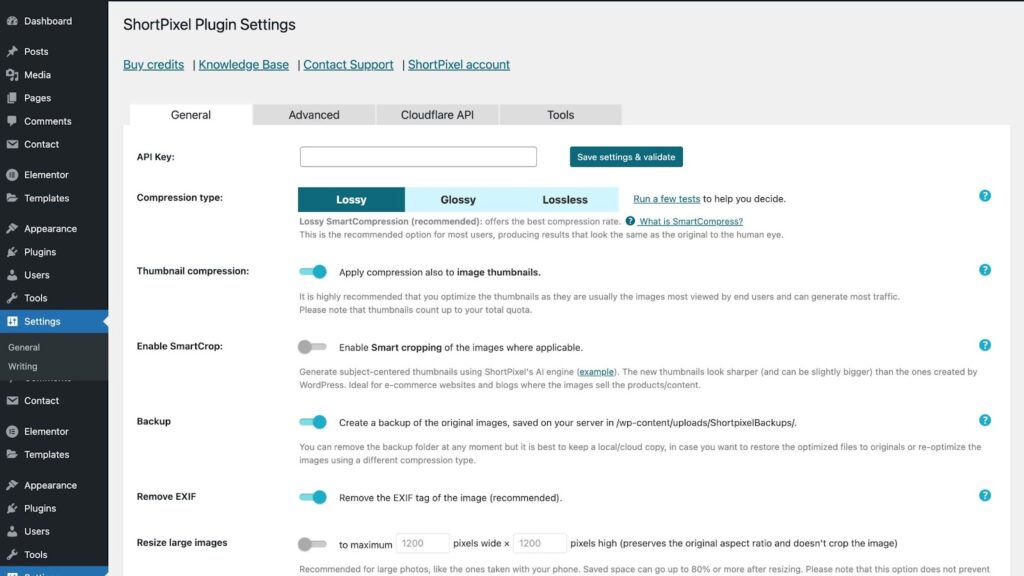Switch to the Advanced tab
This screenshot has height=576, width=1024.
[314, 115]
